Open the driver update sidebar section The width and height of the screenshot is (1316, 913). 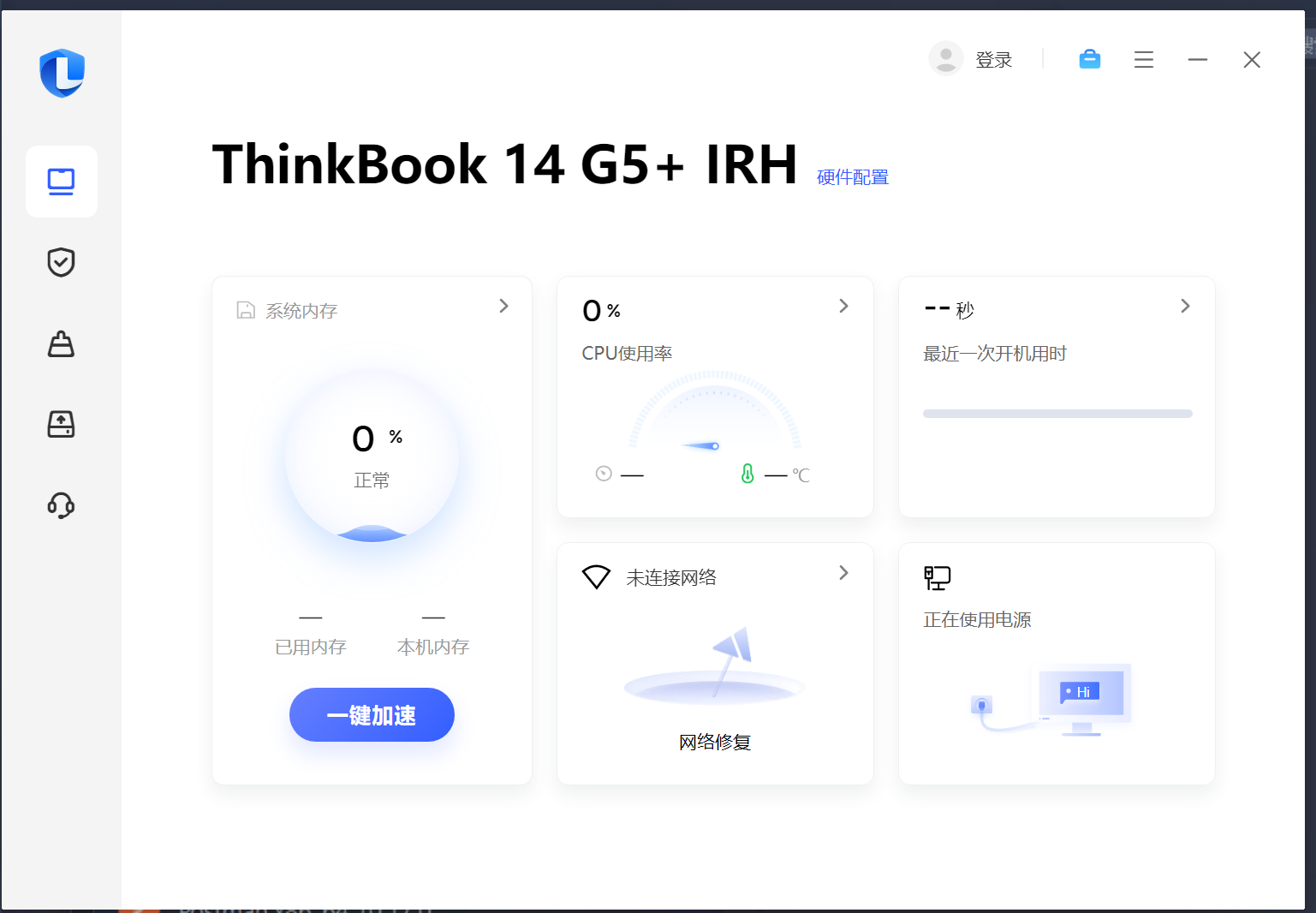(62, 424)
